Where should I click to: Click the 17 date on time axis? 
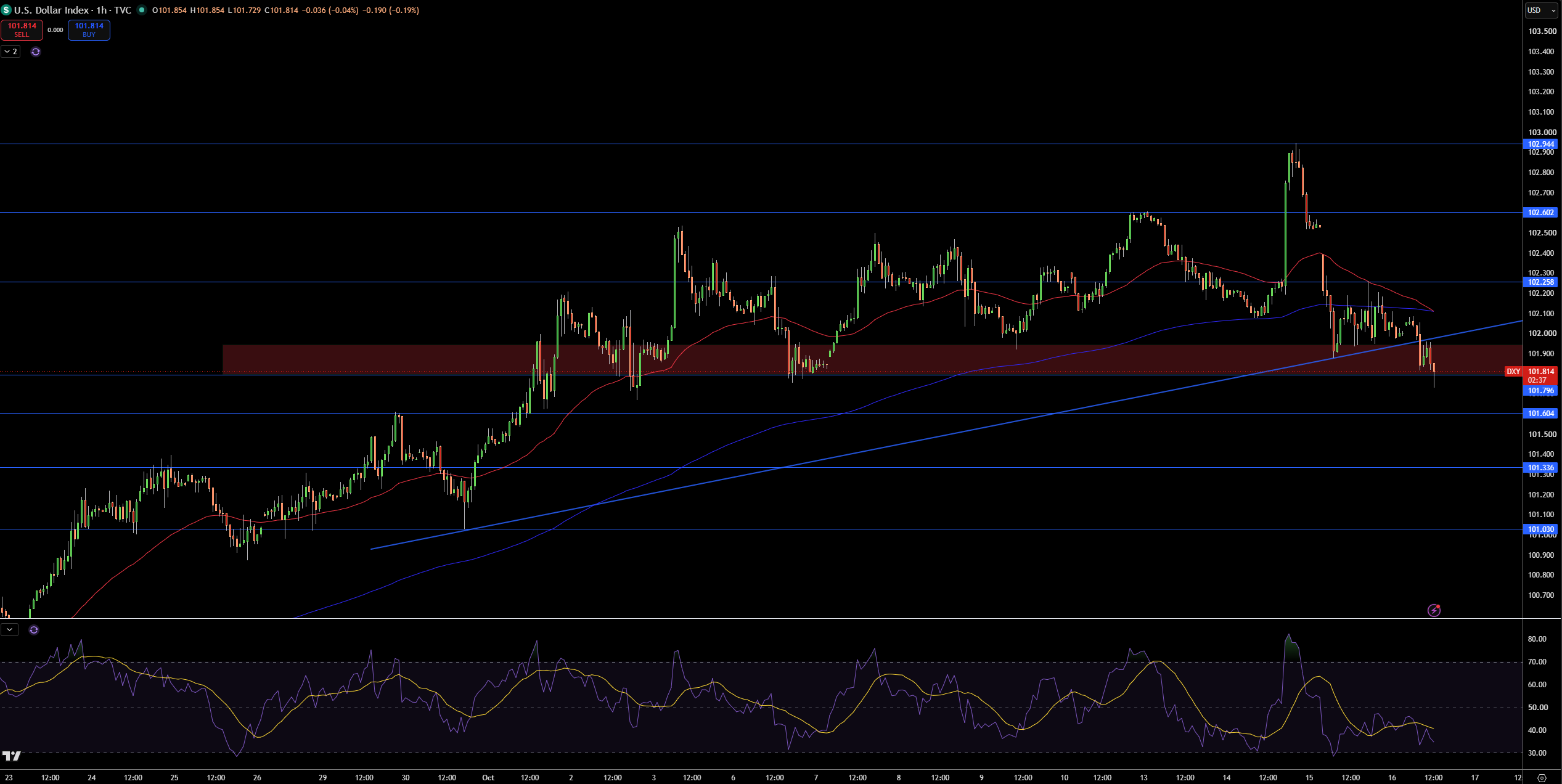click(1475, 778)
